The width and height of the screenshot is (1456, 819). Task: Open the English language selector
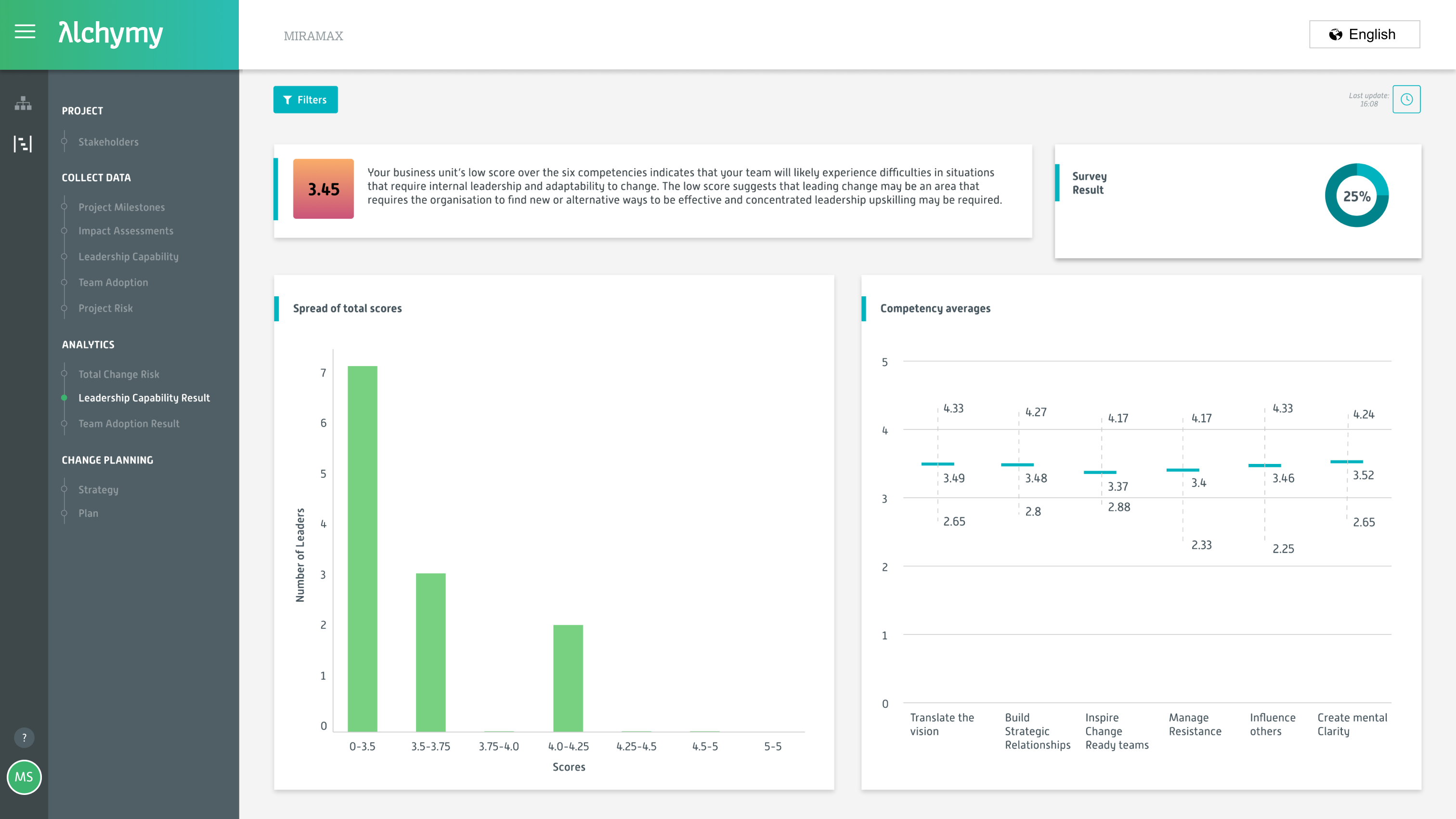[x=1365, y=34]
